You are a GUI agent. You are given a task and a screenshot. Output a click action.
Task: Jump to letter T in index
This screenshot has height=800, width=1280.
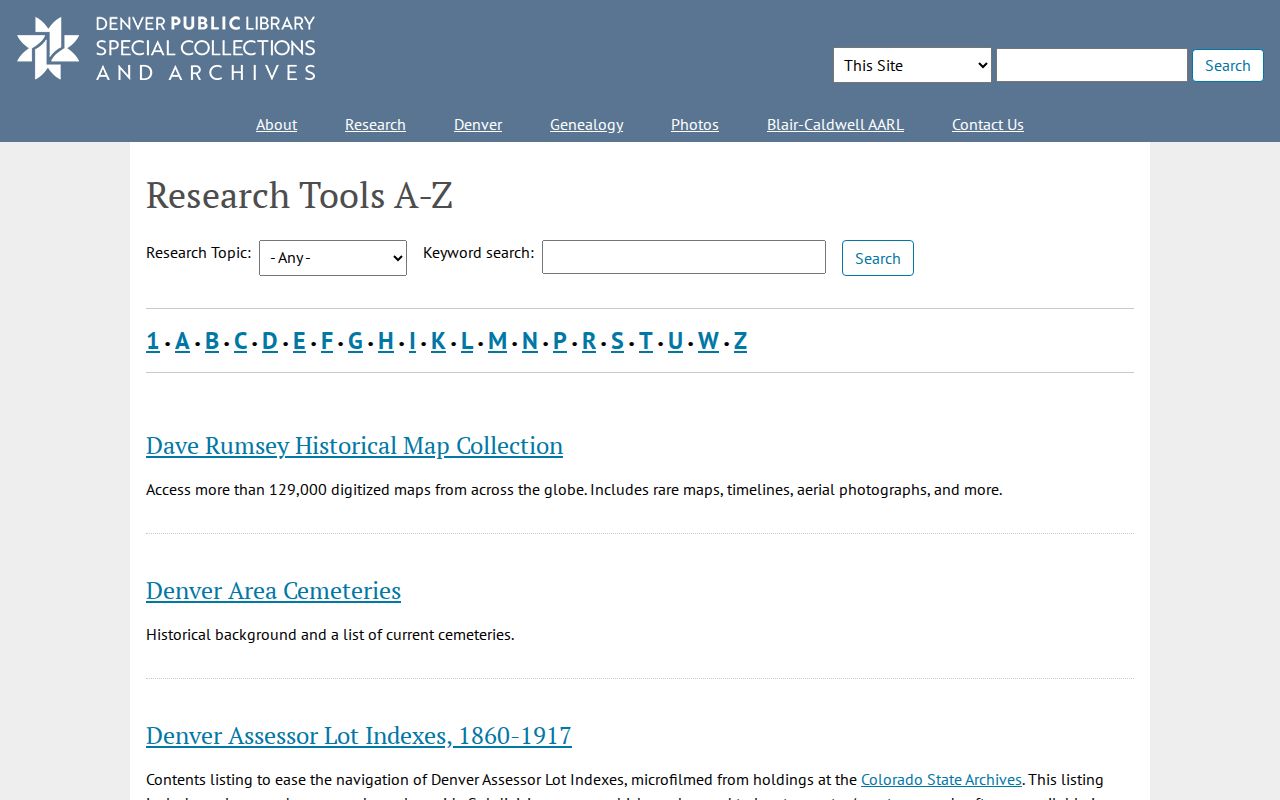coord(646,341)
